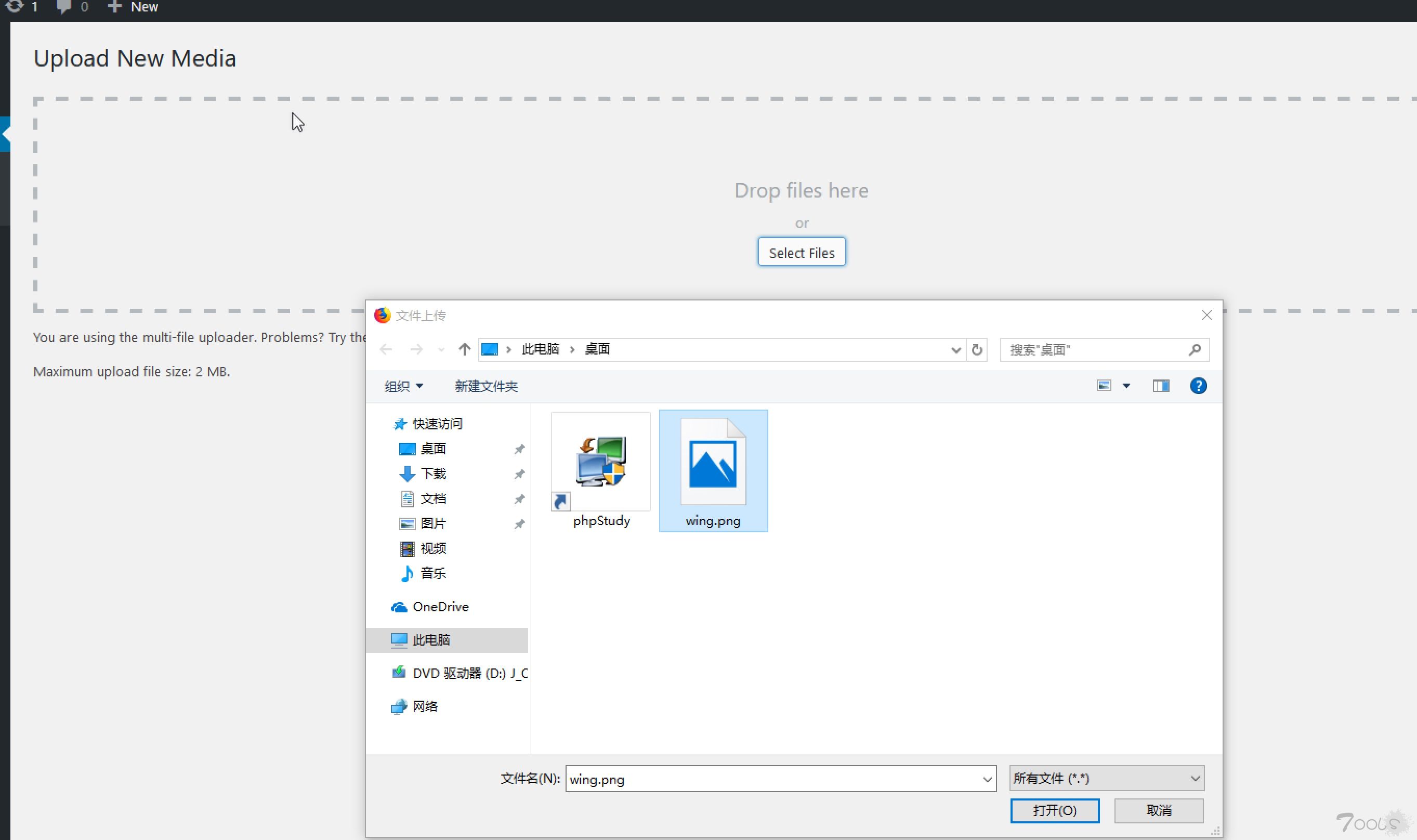Viewport: 1417px width, 840px height.
Task: Click the 打开(O) button
Action: (x=1055, y=810)
